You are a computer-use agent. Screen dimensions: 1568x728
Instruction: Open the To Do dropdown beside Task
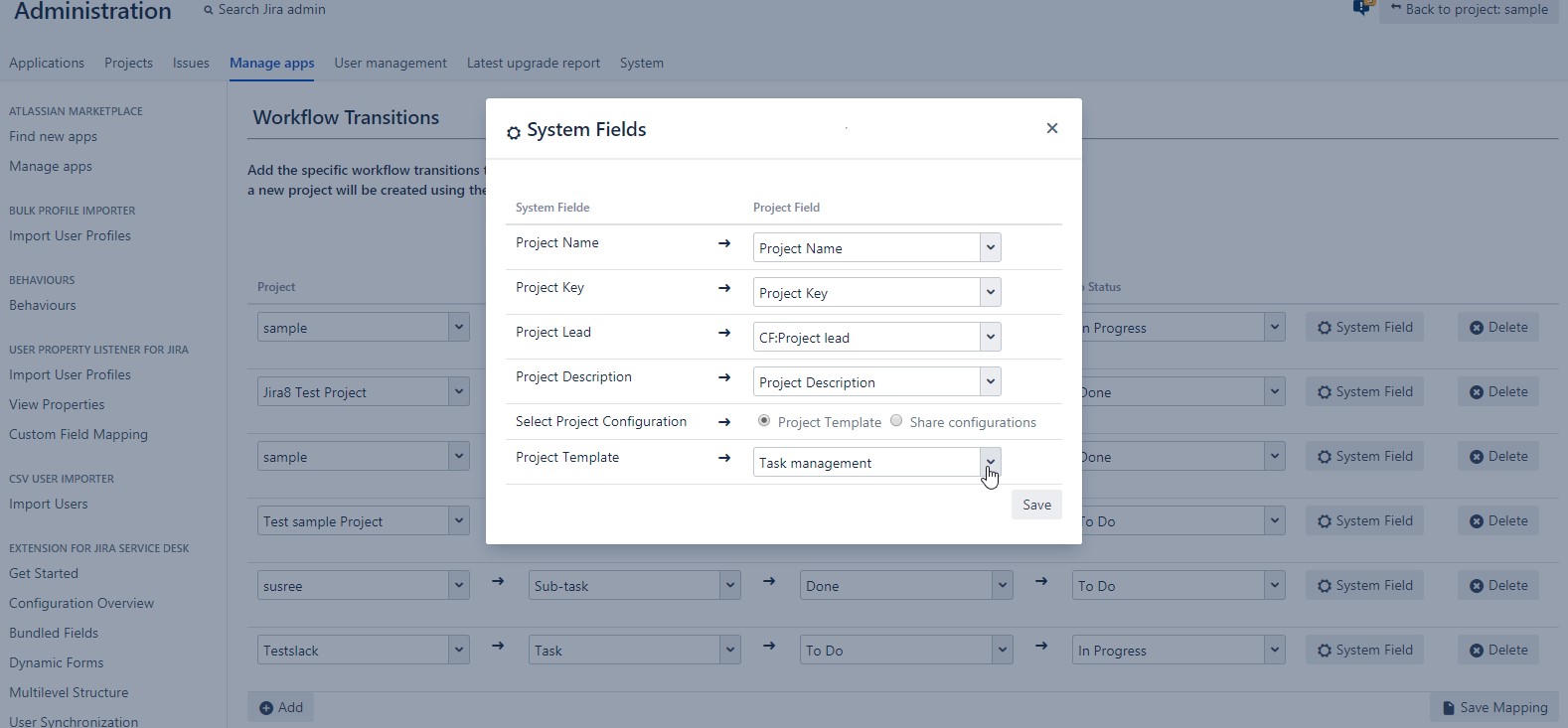click(x=906, y=650)
